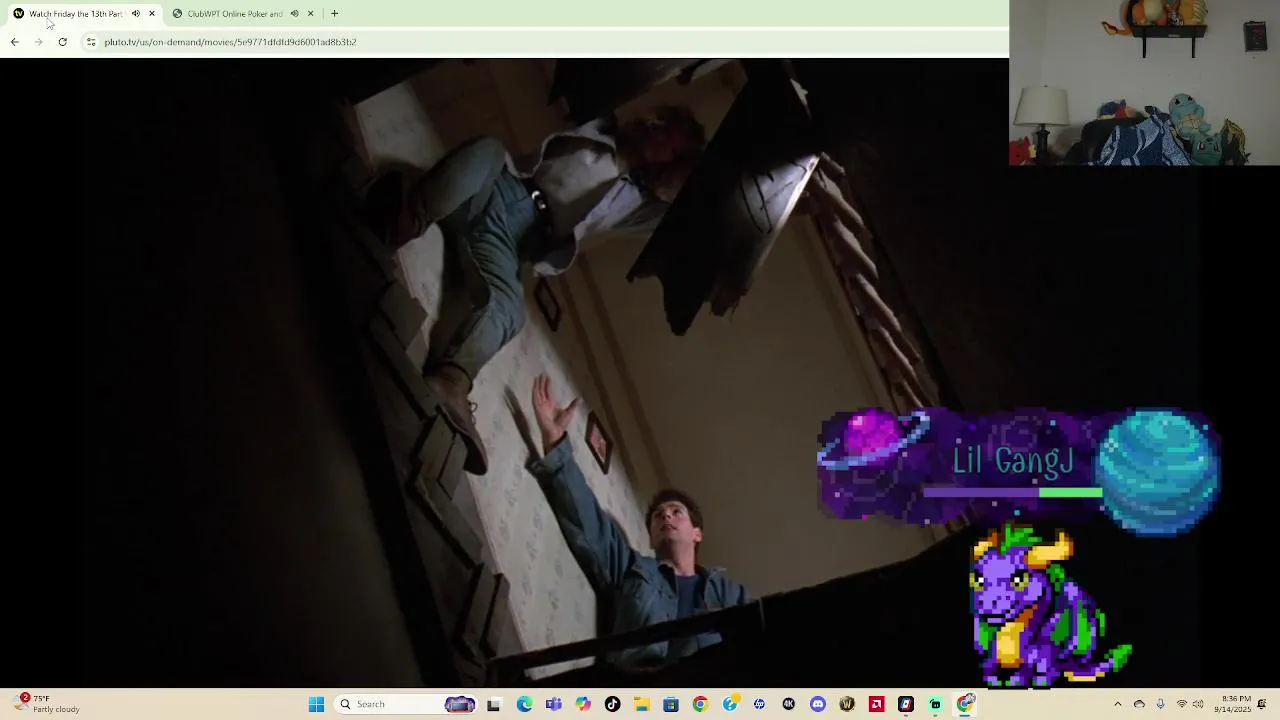Open Get Help app from the taskbar
1280x720 pixels.
730,704
